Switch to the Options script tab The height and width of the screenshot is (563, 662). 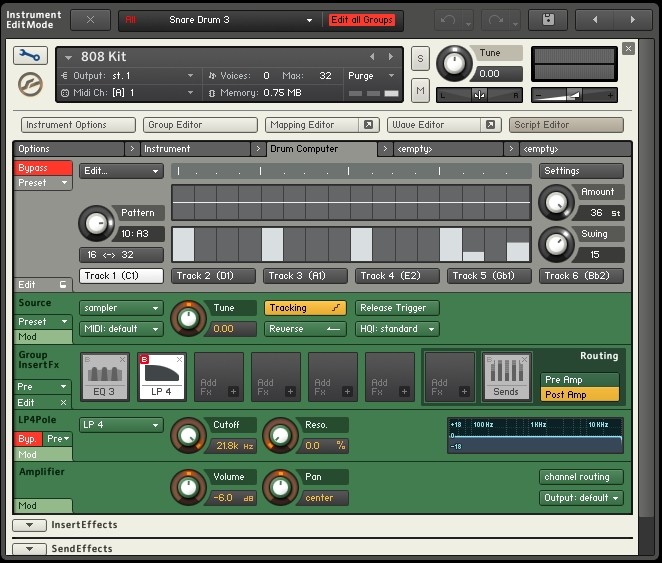coord(69,149)
